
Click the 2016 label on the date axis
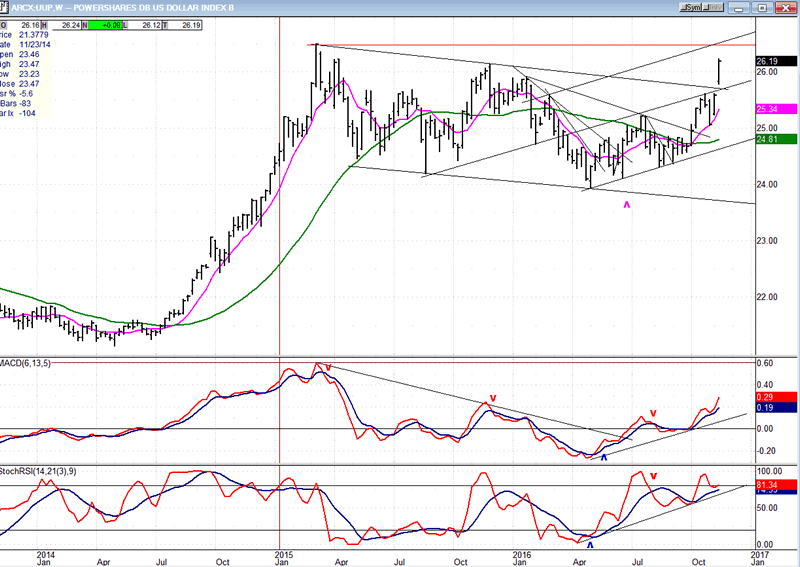tap(521, 552)
